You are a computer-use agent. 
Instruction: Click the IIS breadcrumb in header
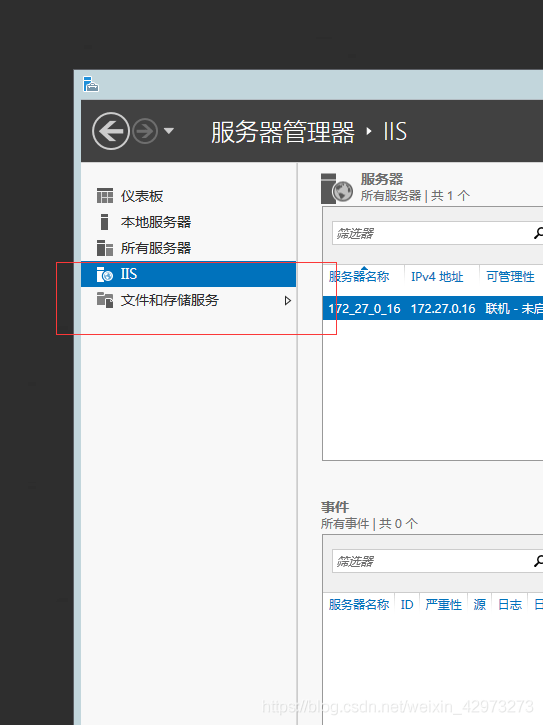click(x=395, y=132)
